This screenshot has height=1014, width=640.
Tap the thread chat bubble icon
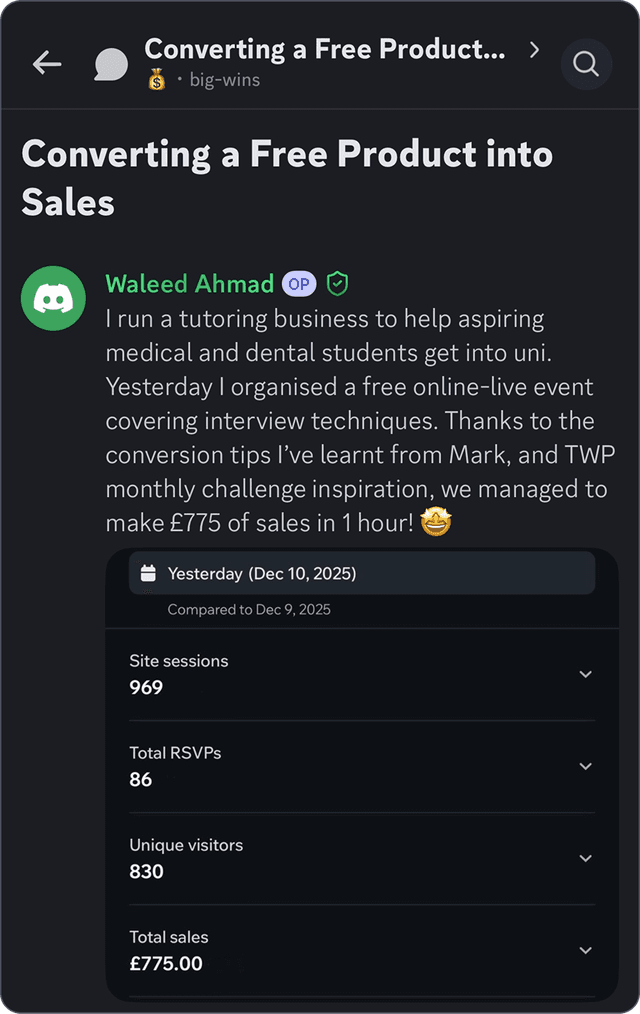[110, 63]
